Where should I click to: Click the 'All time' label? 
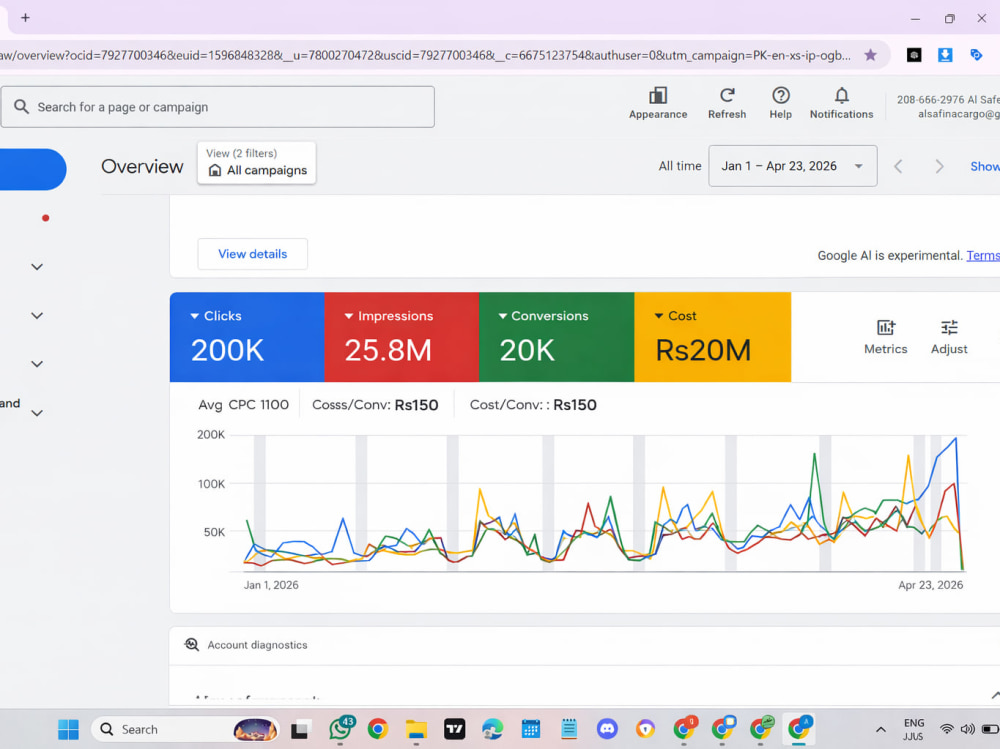(x=680, y=166)
